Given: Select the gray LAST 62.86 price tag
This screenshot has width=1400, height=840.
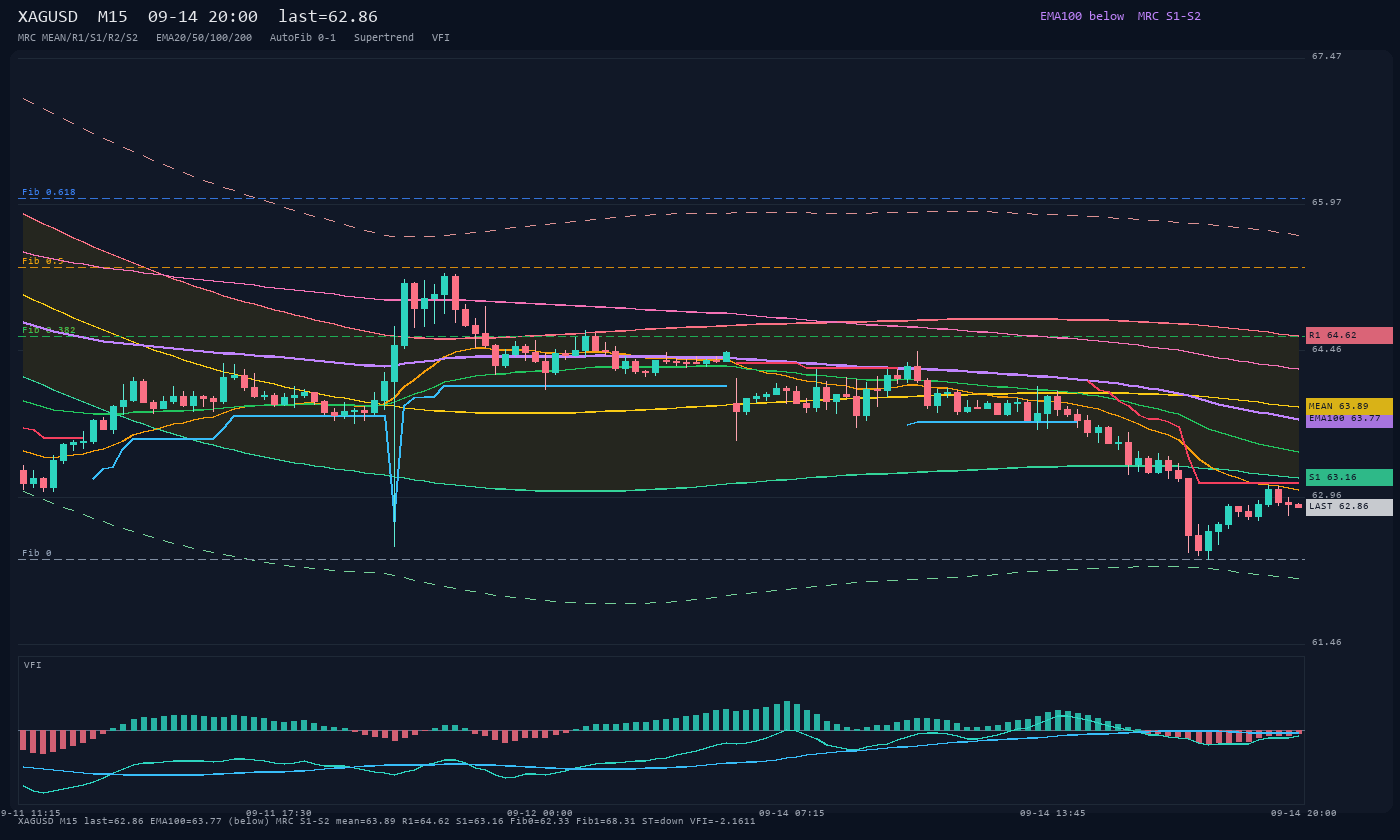Looking at the screenshot, I should point(1349,507).
